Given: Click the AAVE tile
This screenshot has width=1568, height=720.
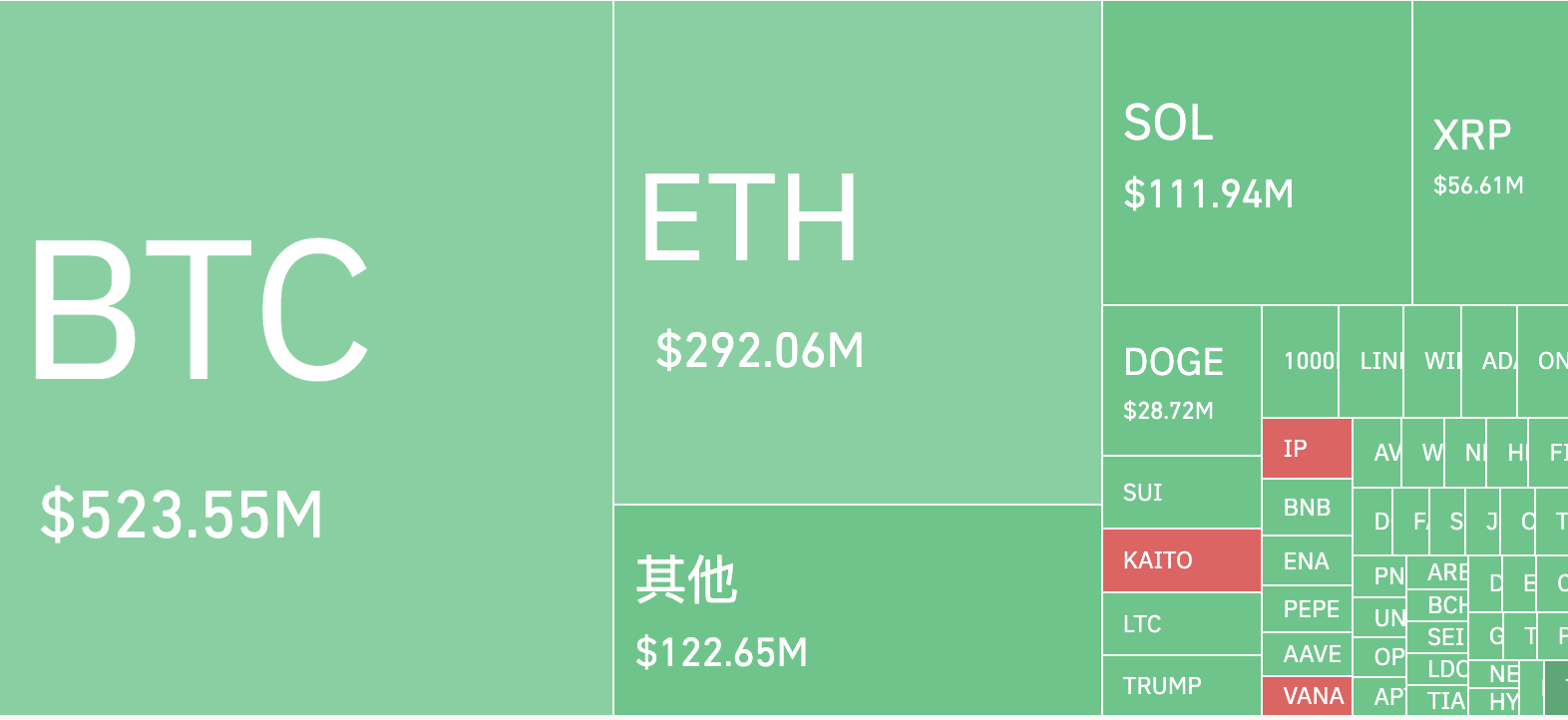Looking at the screenshot, I should click(1307, 654).
